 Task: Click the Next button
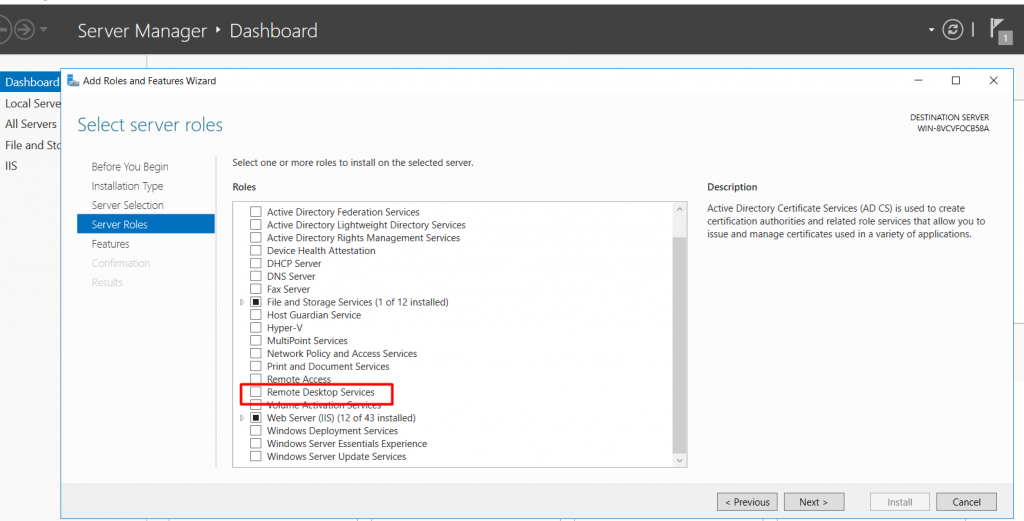coord(814,502)
